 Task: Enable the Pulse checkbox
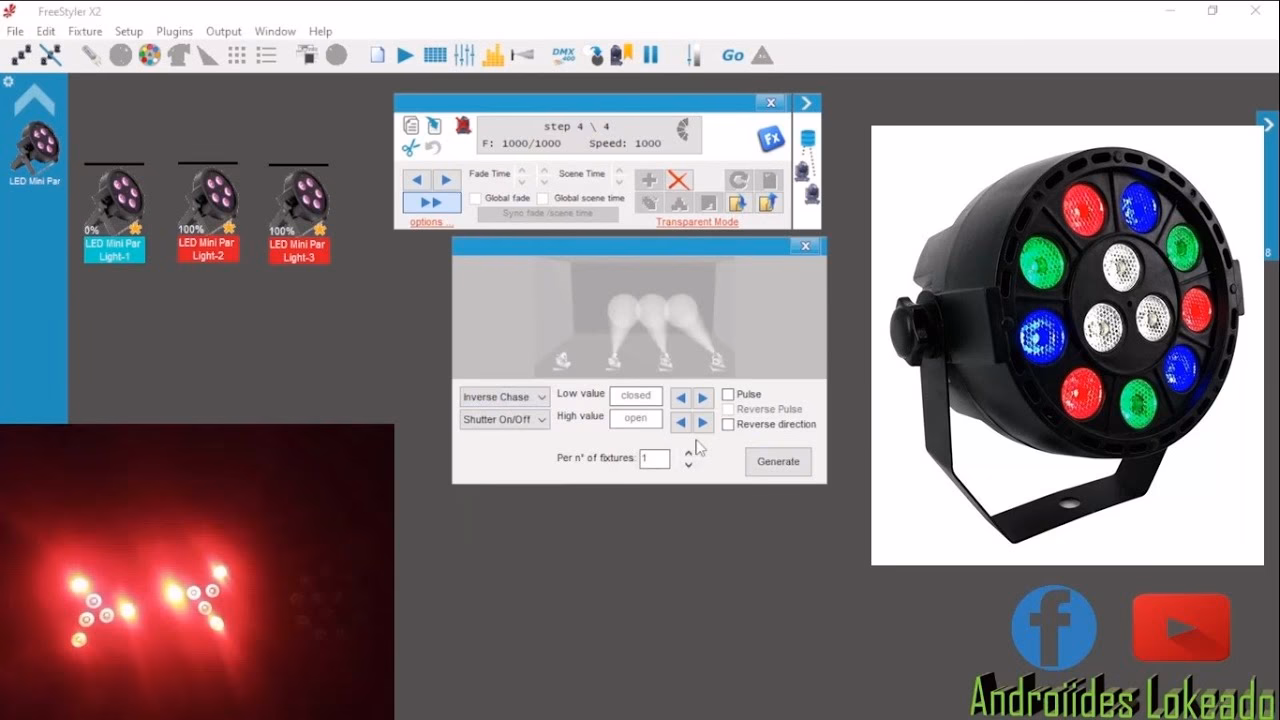point(728,395)
